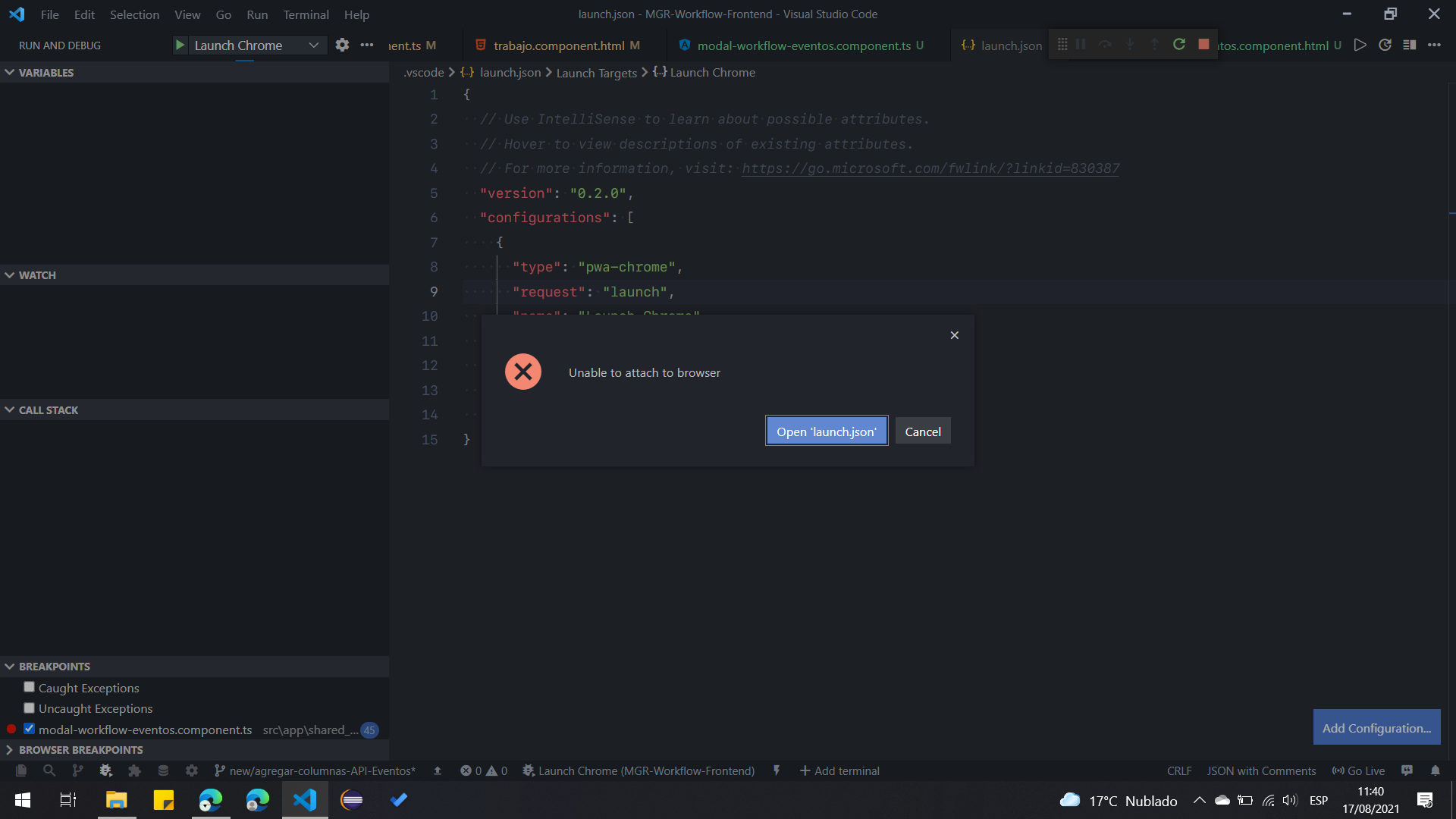Viewport: 1456px width, 819px height.
Task: Open the Extensions panel icon
Action: point(134,770)
